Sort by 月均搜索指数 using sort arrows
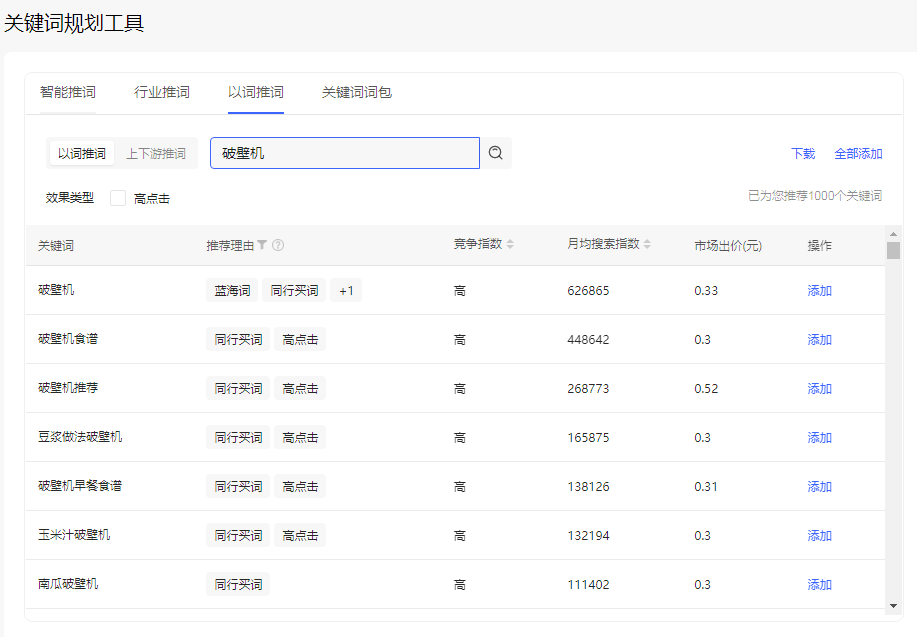 (648, 245)
